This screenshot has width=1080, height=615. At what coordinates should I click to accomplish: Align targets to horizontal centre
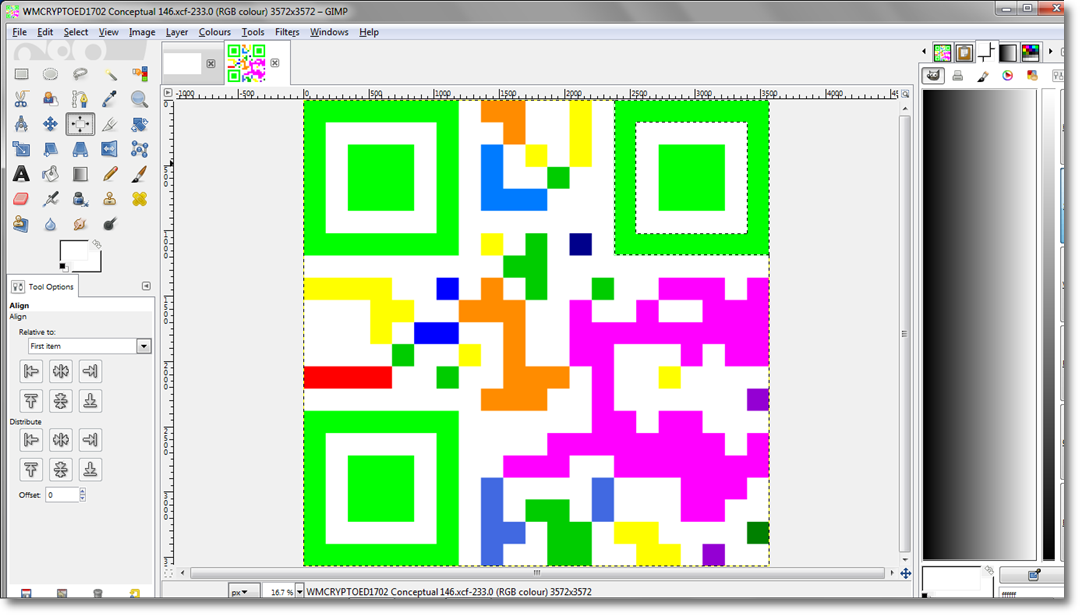click(x=61, y=371)
